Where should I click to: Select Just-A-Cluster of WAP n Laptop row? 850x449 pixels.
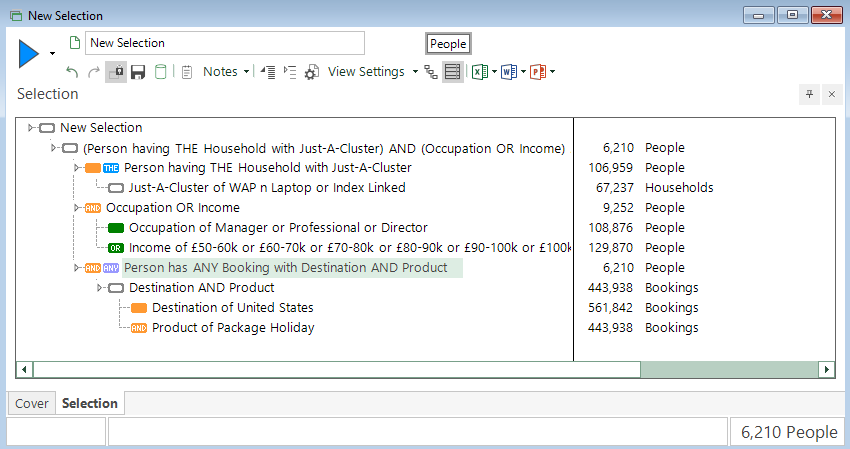click(x=267, y=188)
